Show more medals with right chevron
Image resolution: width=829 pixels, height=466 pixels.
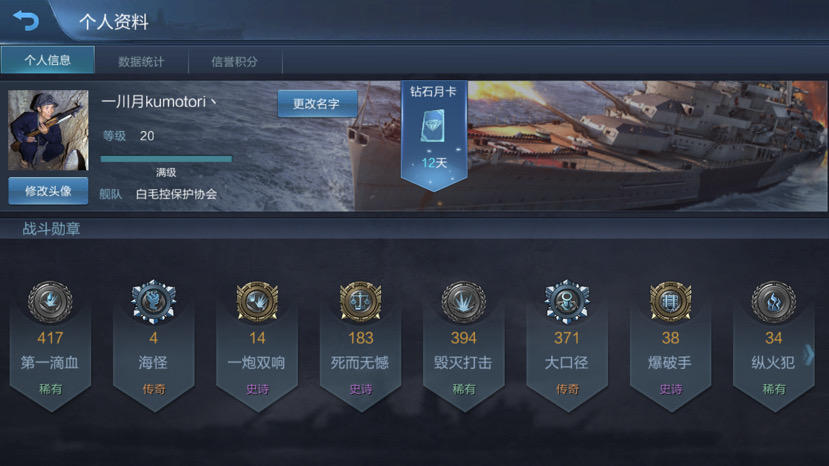[809, 354]
